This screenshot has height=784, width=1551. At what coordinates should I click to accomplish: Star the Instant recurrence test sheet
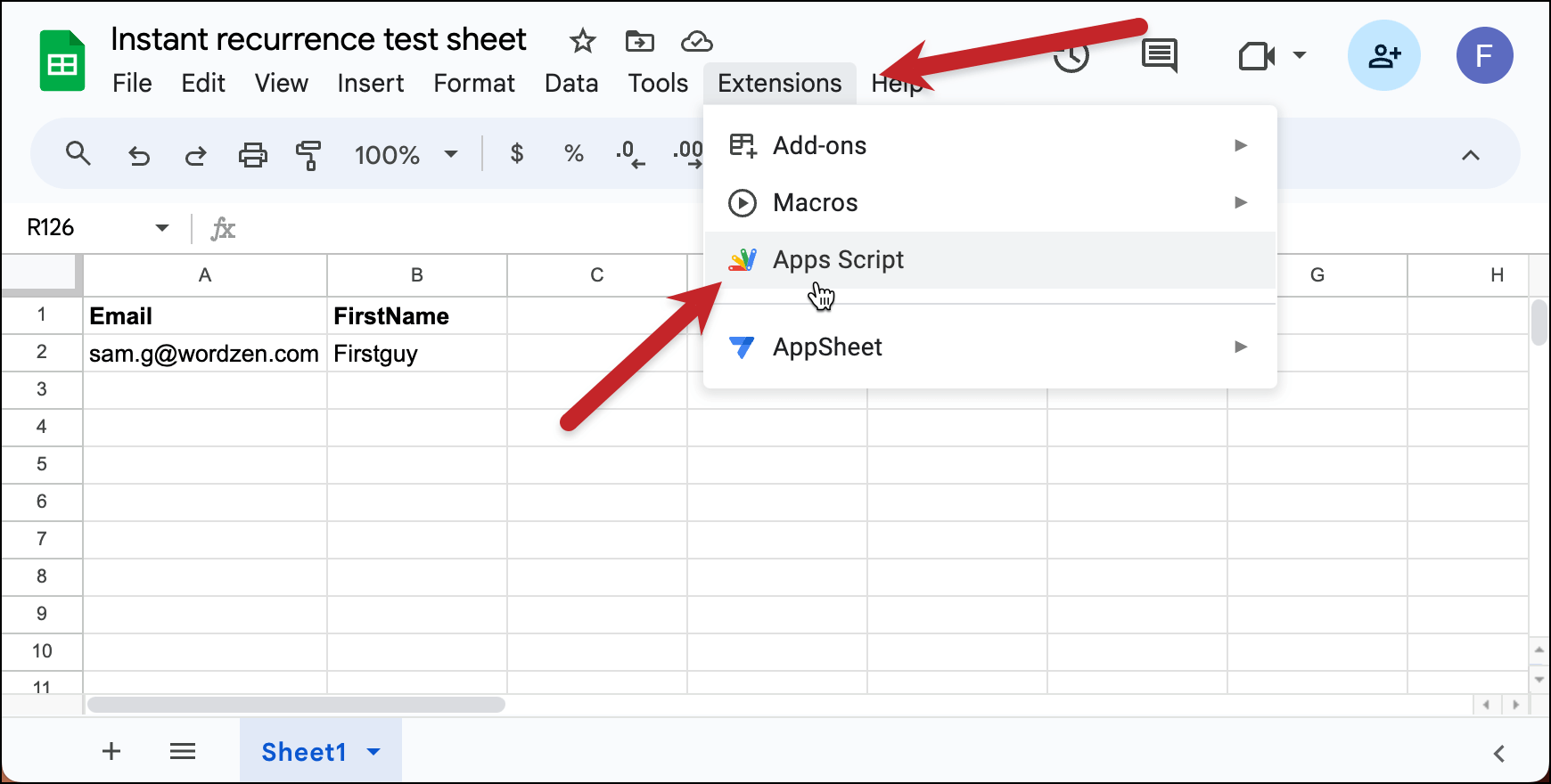pyautogui.click(x=582, y=41)
